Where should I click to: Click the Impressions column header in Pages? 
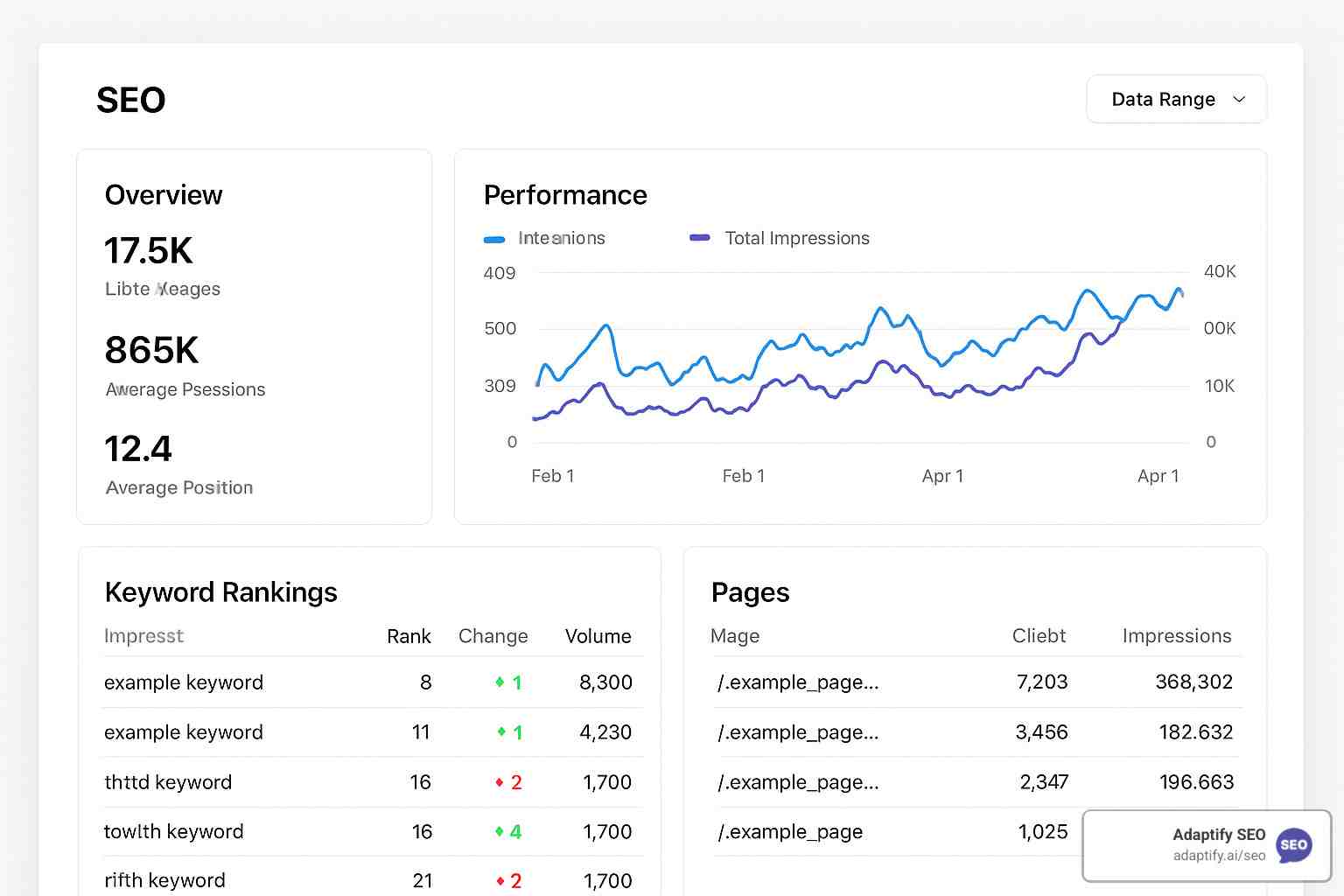(x=1177, y=636)
